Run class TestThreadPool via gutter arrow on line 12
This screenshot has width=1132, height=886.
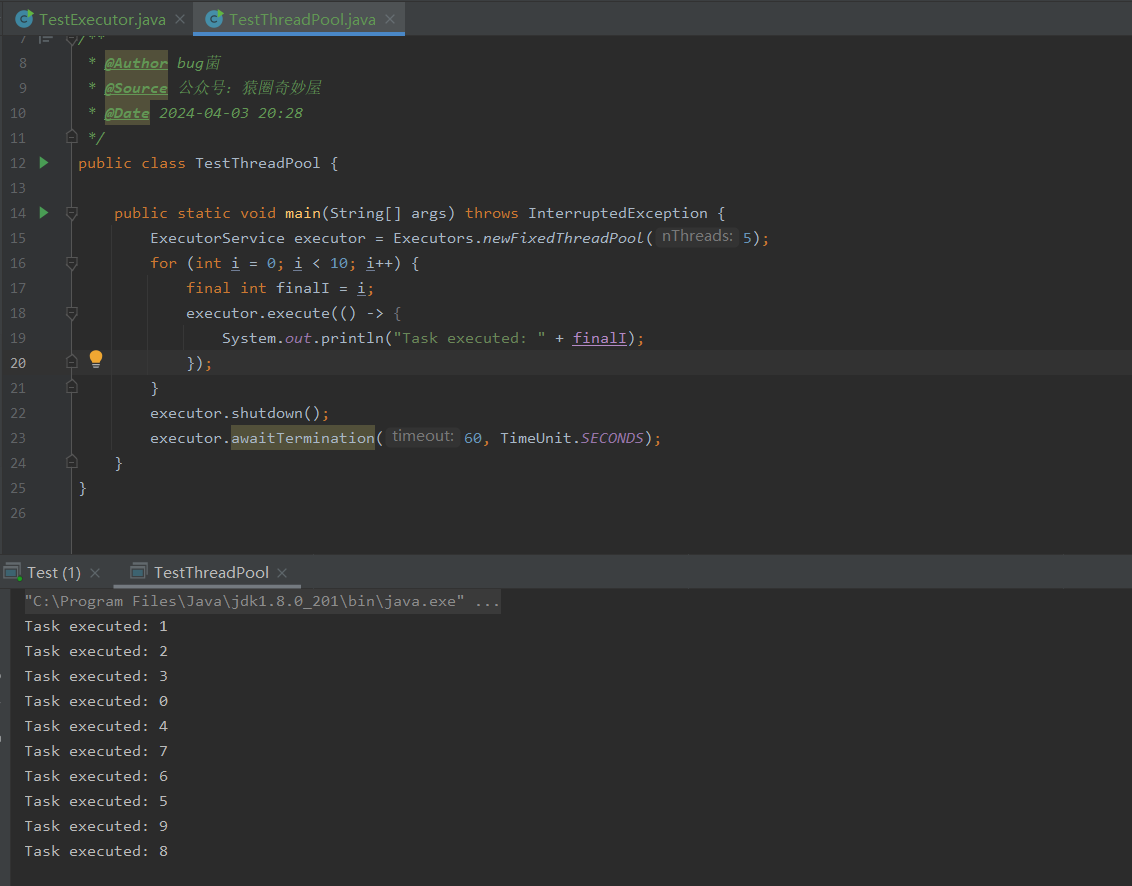point(44,162)
